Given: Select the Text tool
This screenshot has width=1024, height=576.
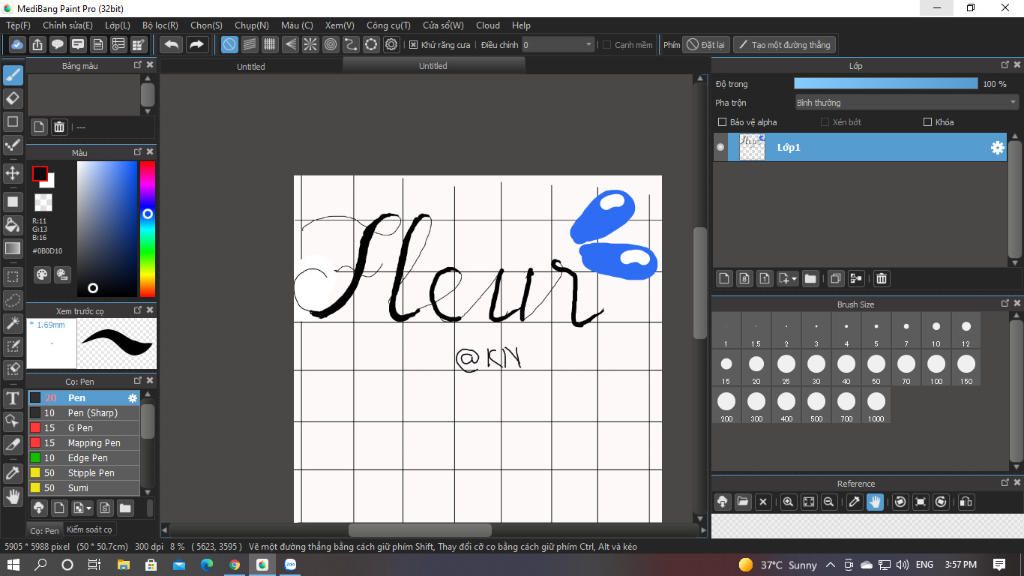Looking at the screenshot, I should [12, 398].
